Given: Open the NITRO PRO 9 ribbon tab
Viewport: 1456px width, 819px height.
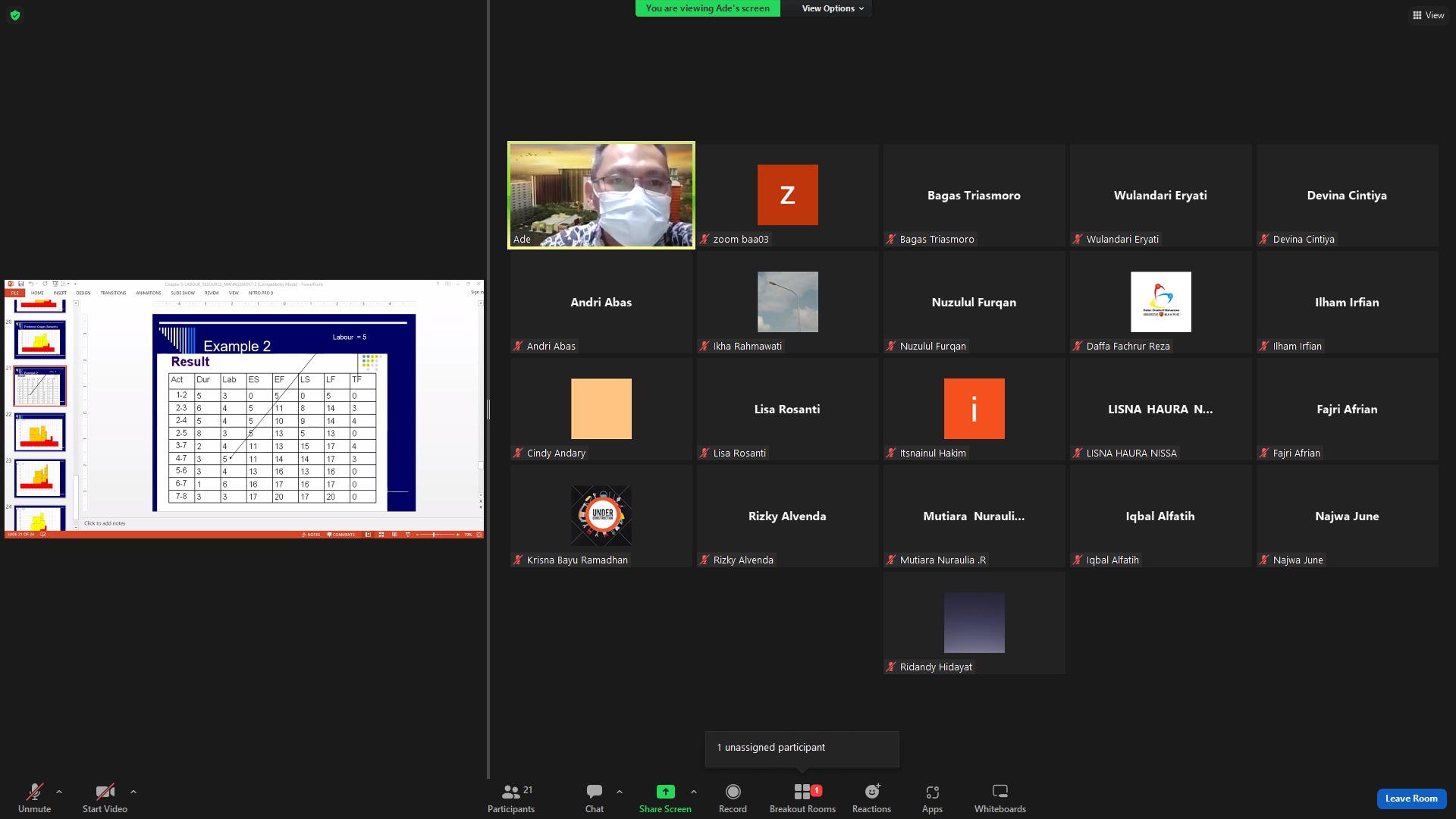Looking at the screenshot, I should click(x=261, y=293).
